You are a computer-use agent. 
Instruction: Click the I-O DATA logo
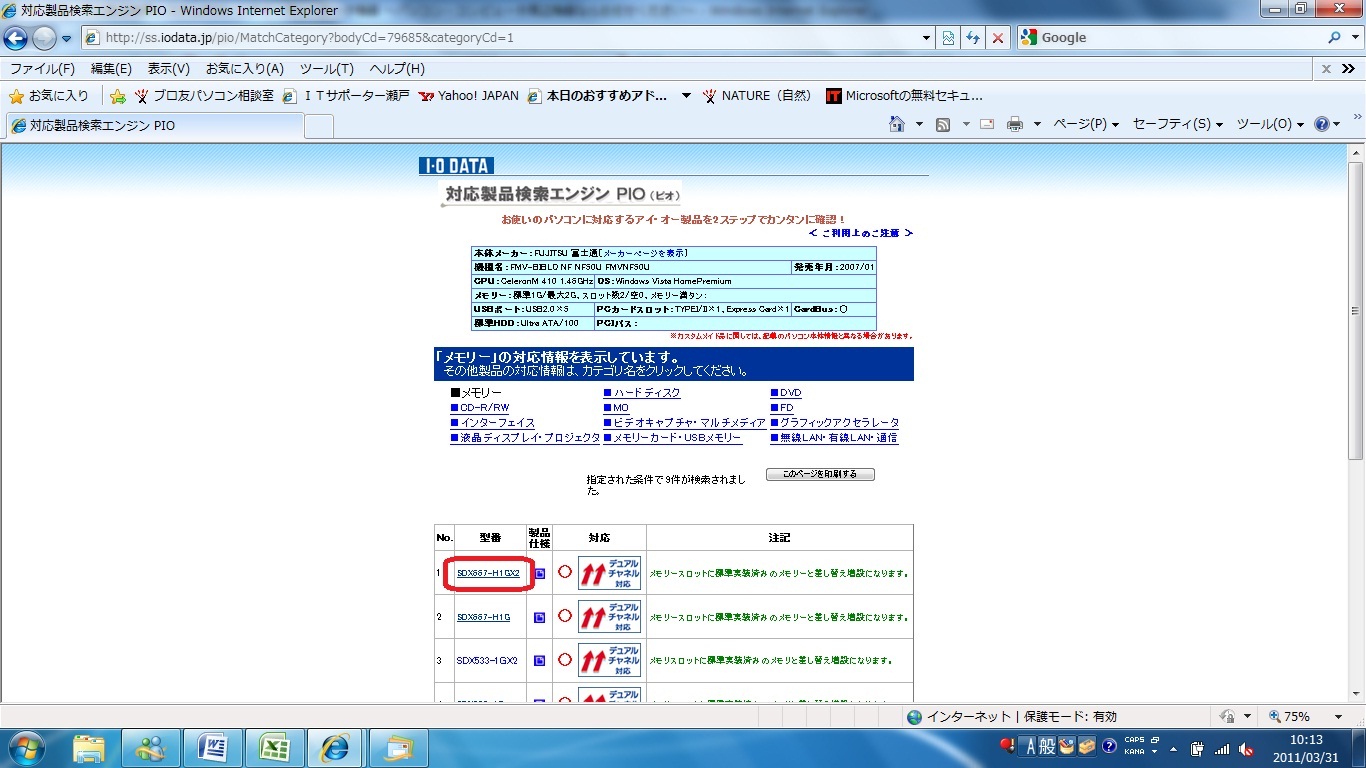point(456,166)
